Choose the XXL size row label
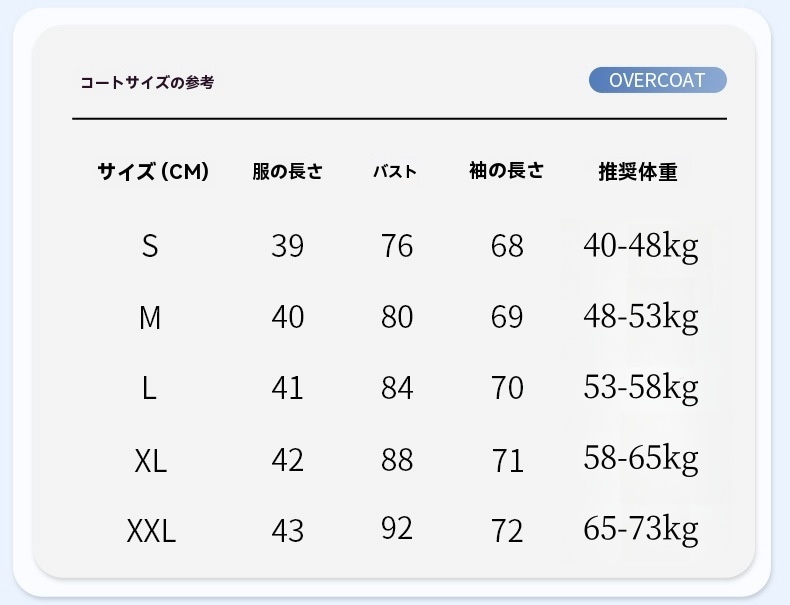 (151, 531)
